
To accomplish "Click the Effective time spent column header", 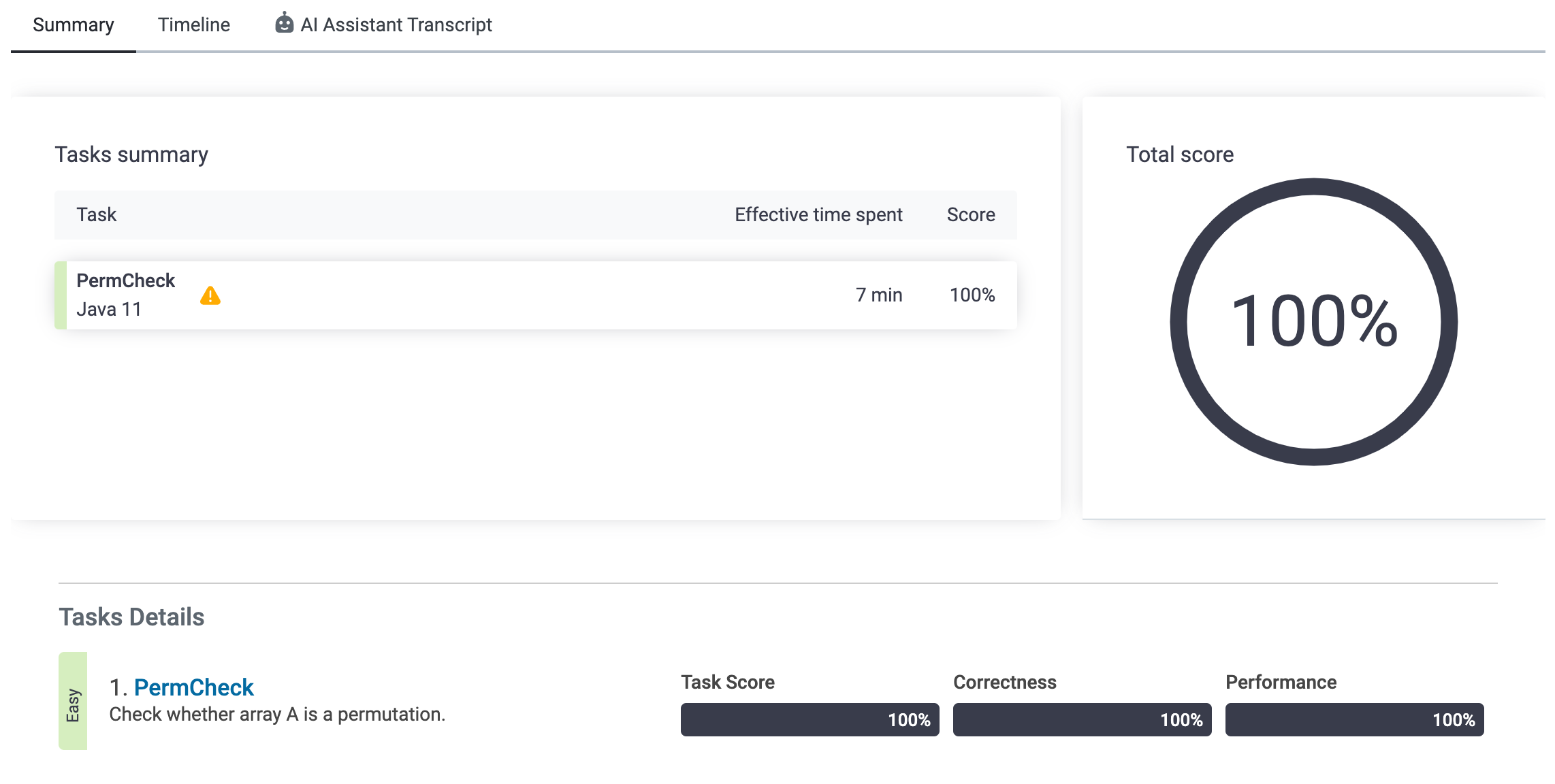I will pos(818,215).
